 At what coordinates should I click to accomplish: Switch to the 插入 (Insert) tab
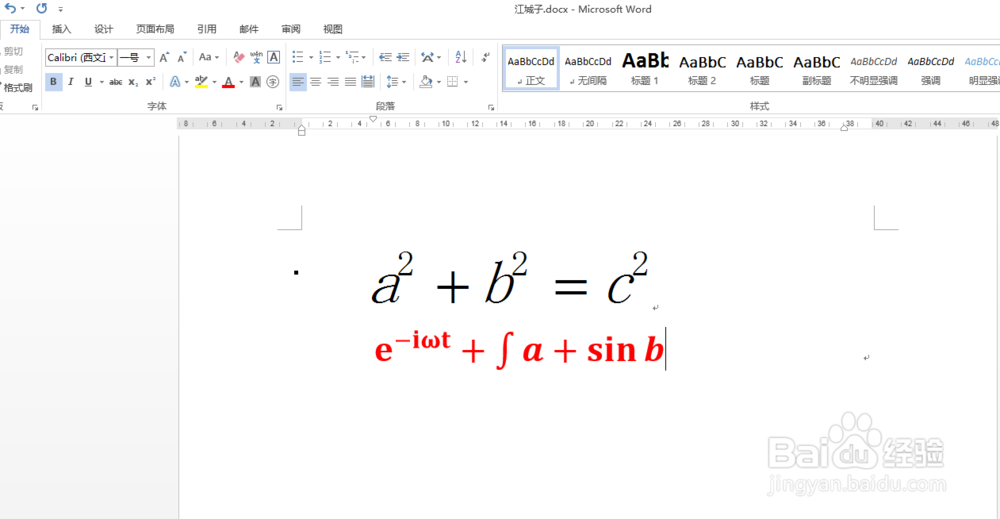click(x=61, y=29)
